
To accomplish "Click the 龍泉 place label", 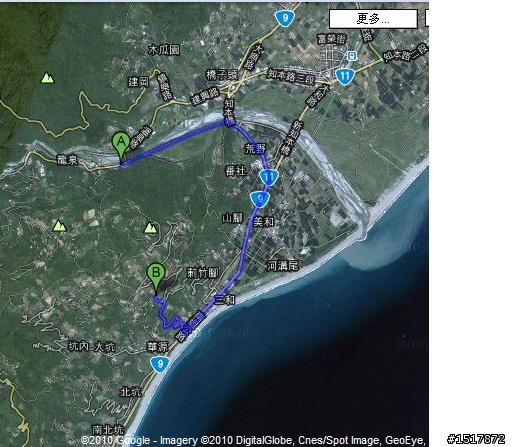I will point(68,160).
